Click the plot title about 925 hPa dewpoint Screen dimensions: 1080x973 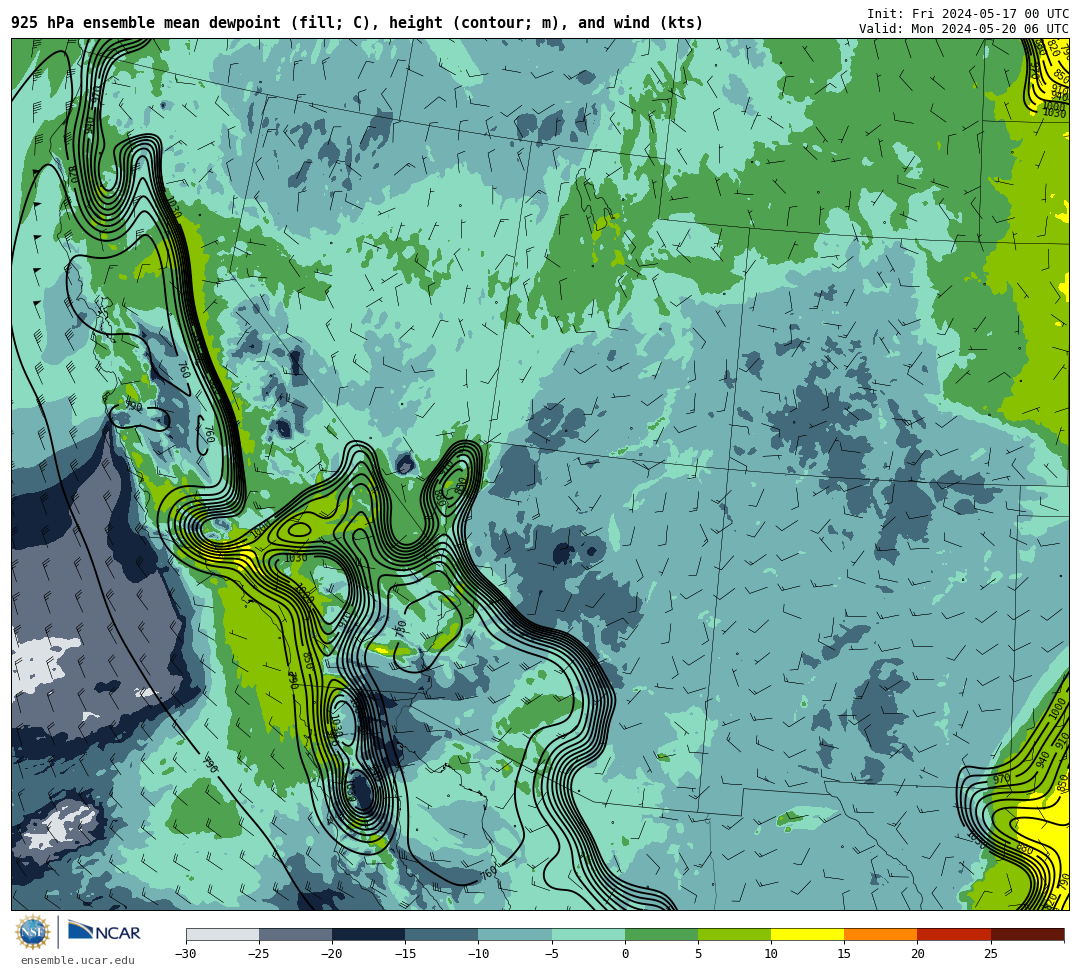(x=357, y=23)
